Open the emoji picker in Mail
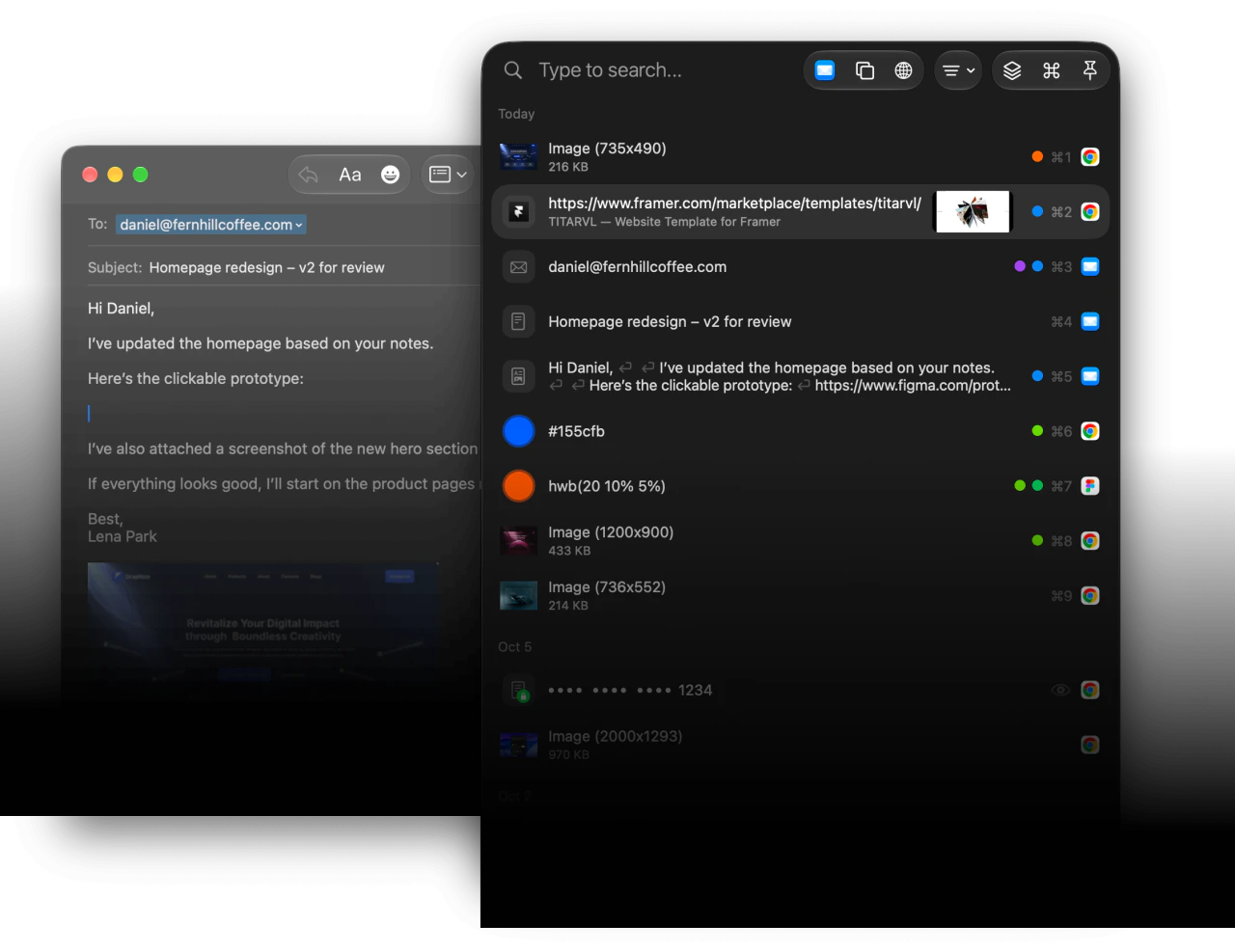 (390, 175)
